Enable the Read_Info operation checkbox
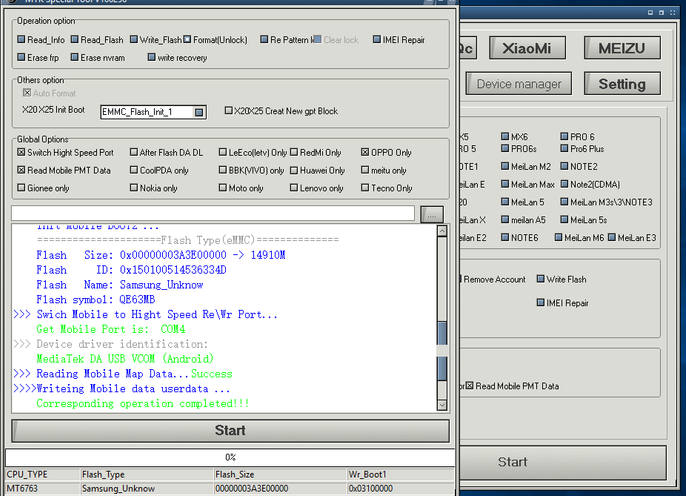Viewport: 686px width, 496px height. tap(21, 39)
